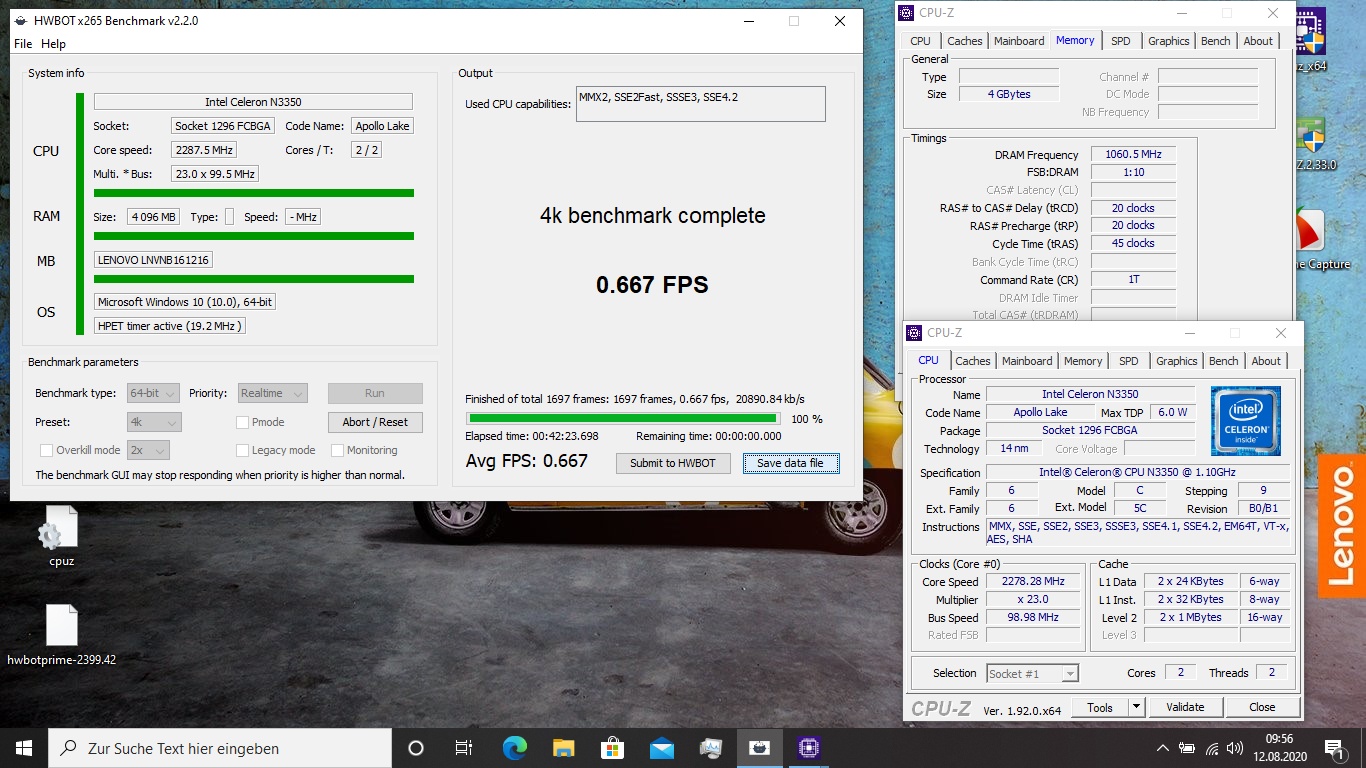Open About tab in front CPU-Z
1366x768 pixels.
point(1266,361)
